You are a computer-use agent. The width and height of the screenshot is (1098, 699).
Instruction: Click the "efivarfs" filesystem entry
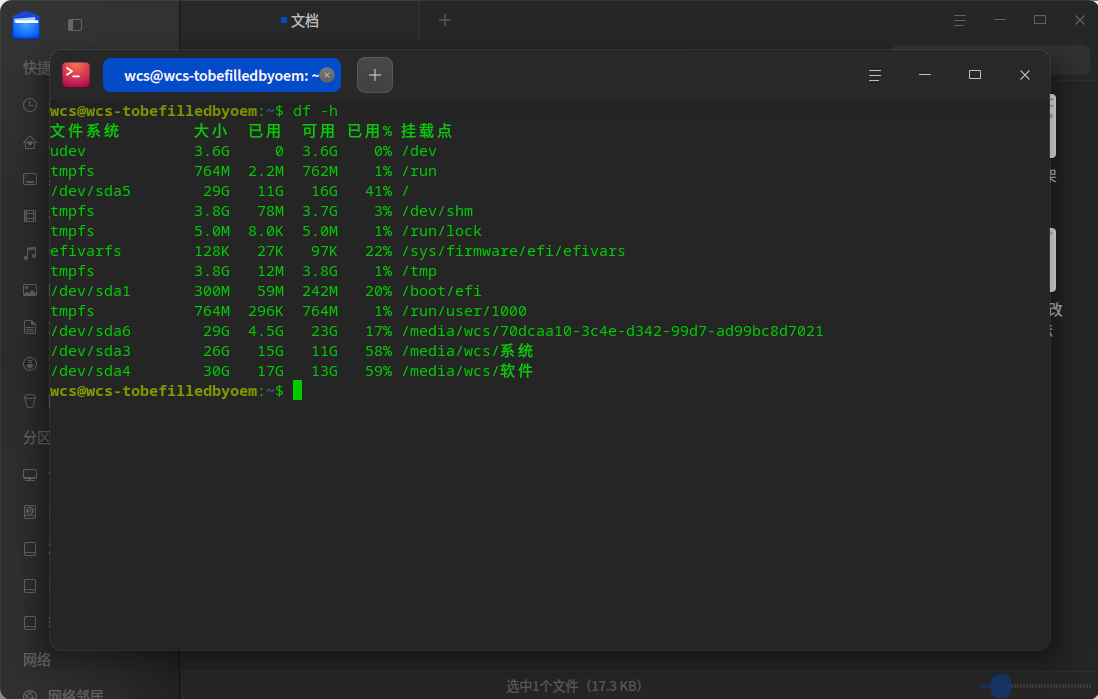pyautogui.click(x=85, y=251)
